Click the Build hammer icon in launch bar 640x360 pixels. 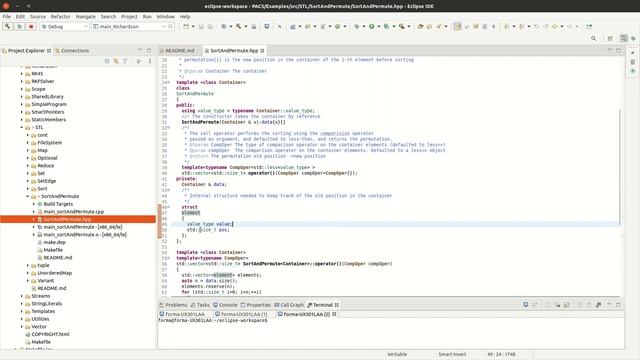[x=7, y=27]
